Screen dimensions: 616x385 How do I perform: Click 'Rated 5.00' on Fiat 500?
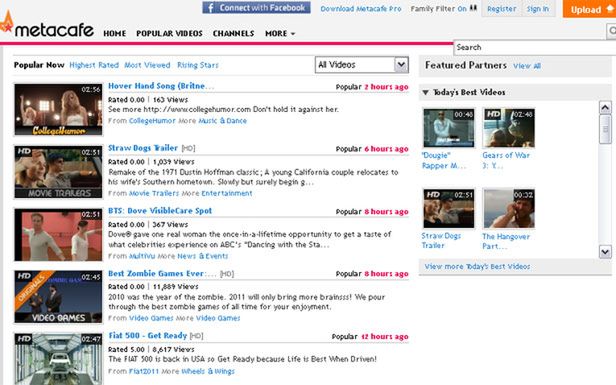[126, 349]
